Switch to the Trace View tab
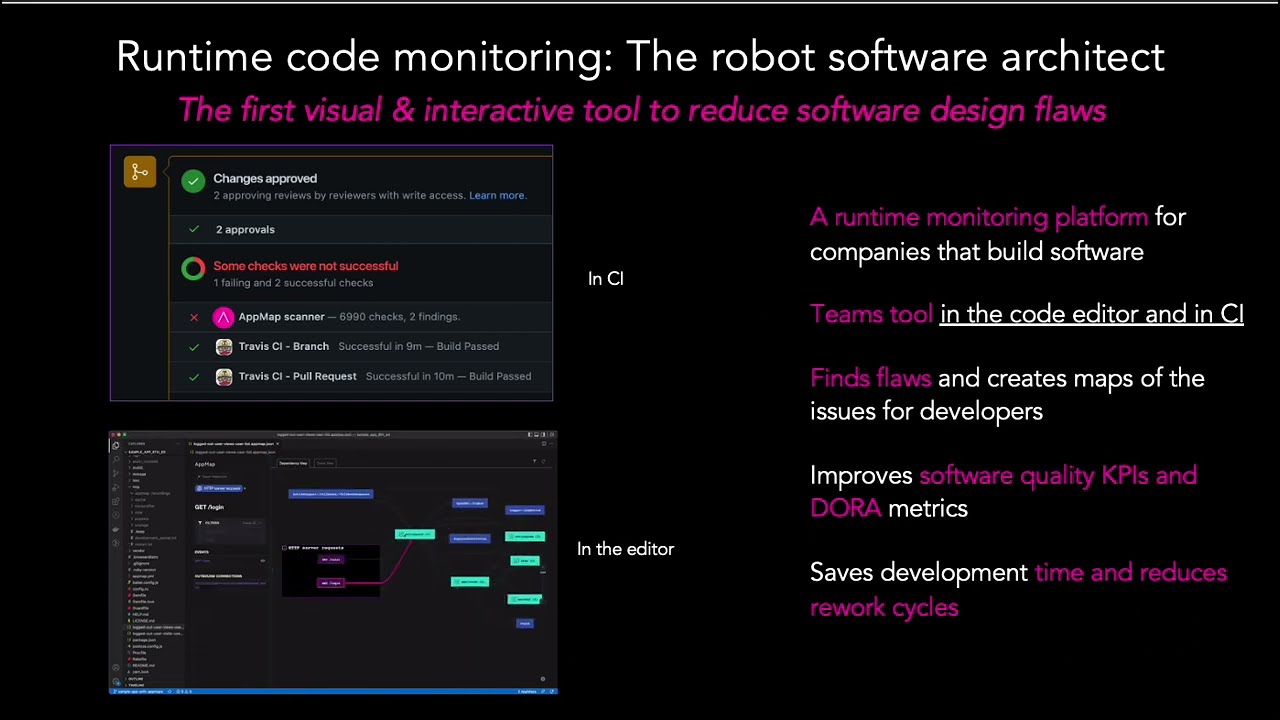1280x720 pixels. [x=325, y=463]
